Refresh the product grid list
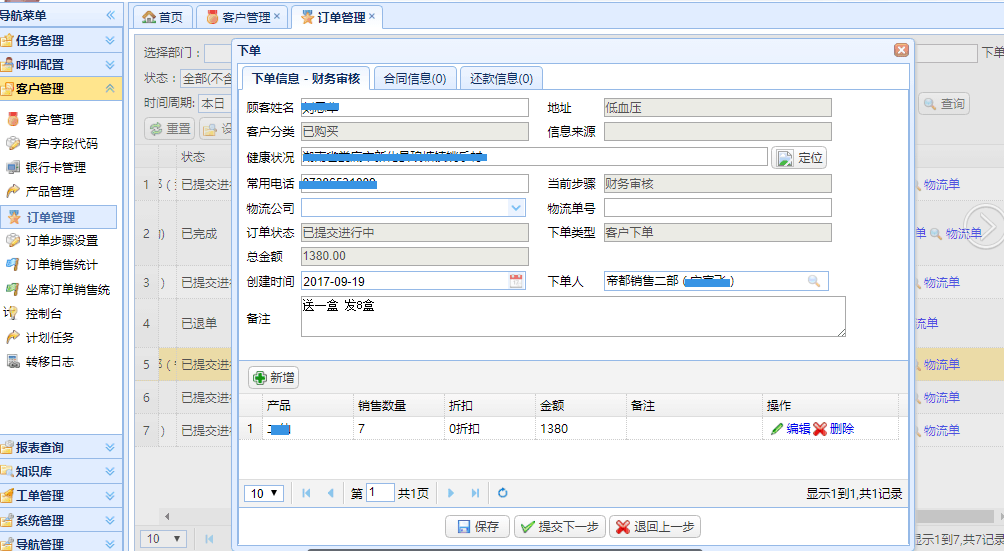Viewport: 1004px width, 551px height. click(503, 493)
